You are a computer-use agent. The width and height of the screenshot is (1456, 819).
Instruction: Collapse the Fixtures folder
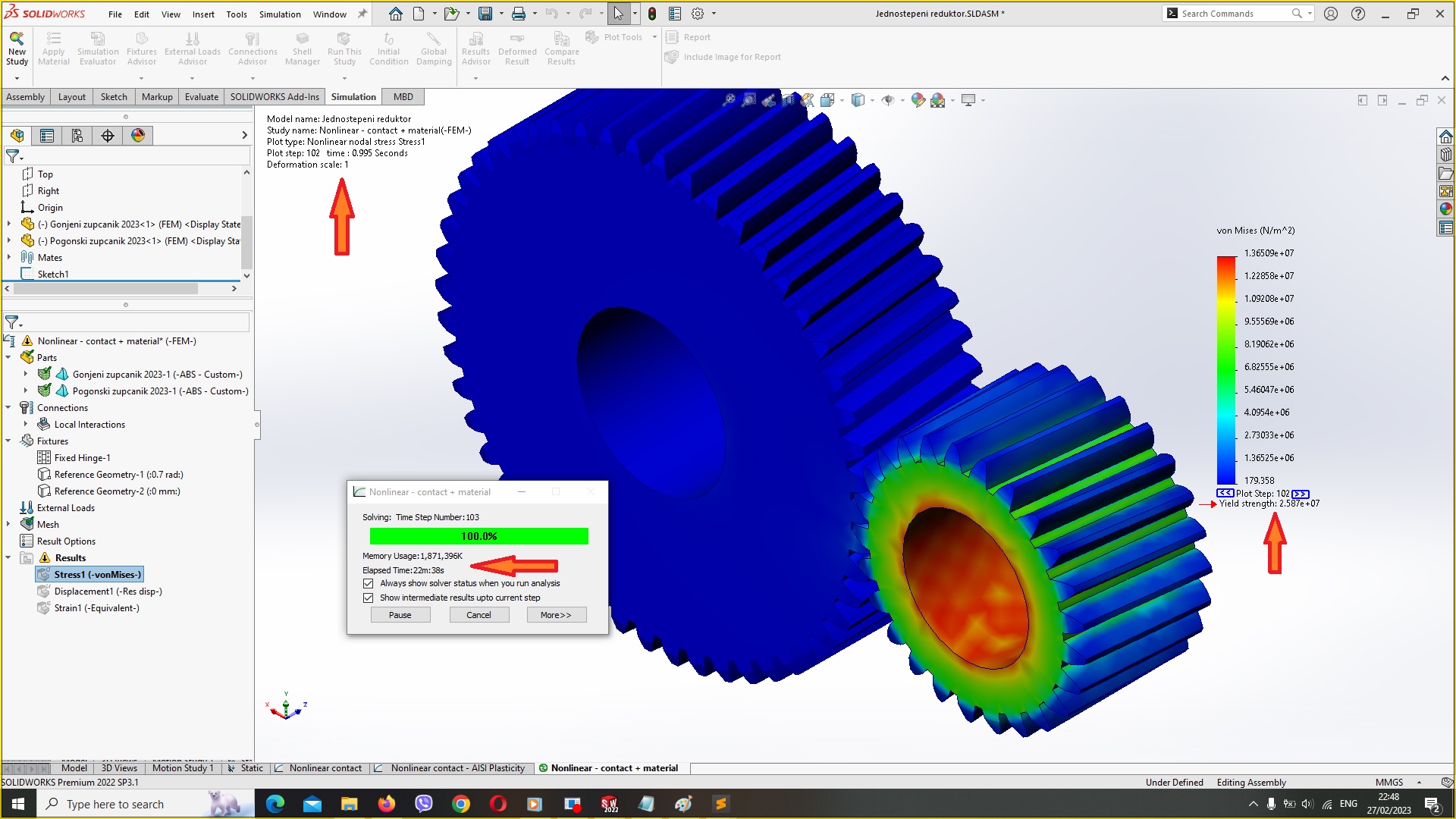(x=8, y=441)
